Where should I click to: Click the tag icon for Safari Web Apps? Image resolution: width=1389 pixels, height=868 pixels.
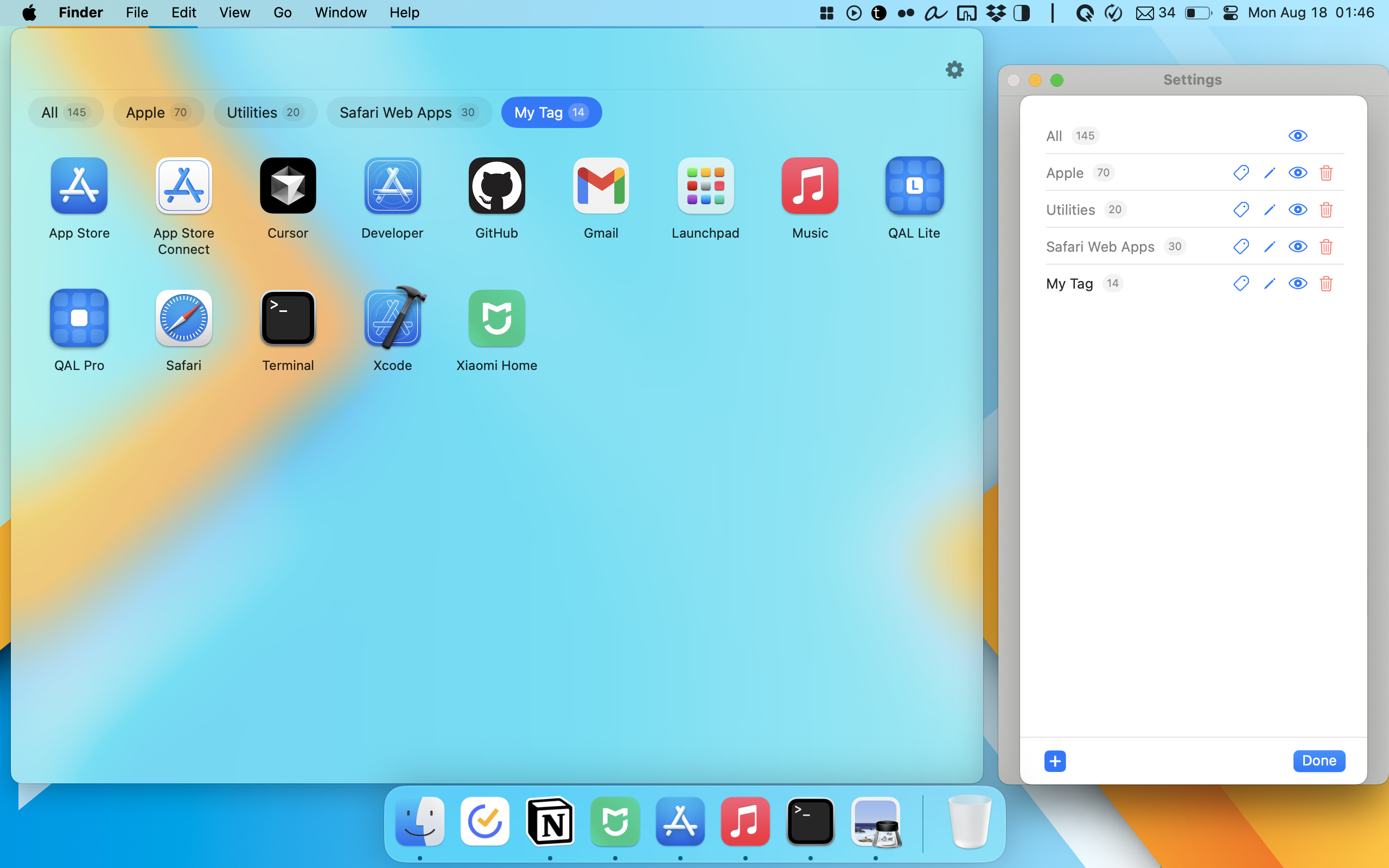point(1240,247)
